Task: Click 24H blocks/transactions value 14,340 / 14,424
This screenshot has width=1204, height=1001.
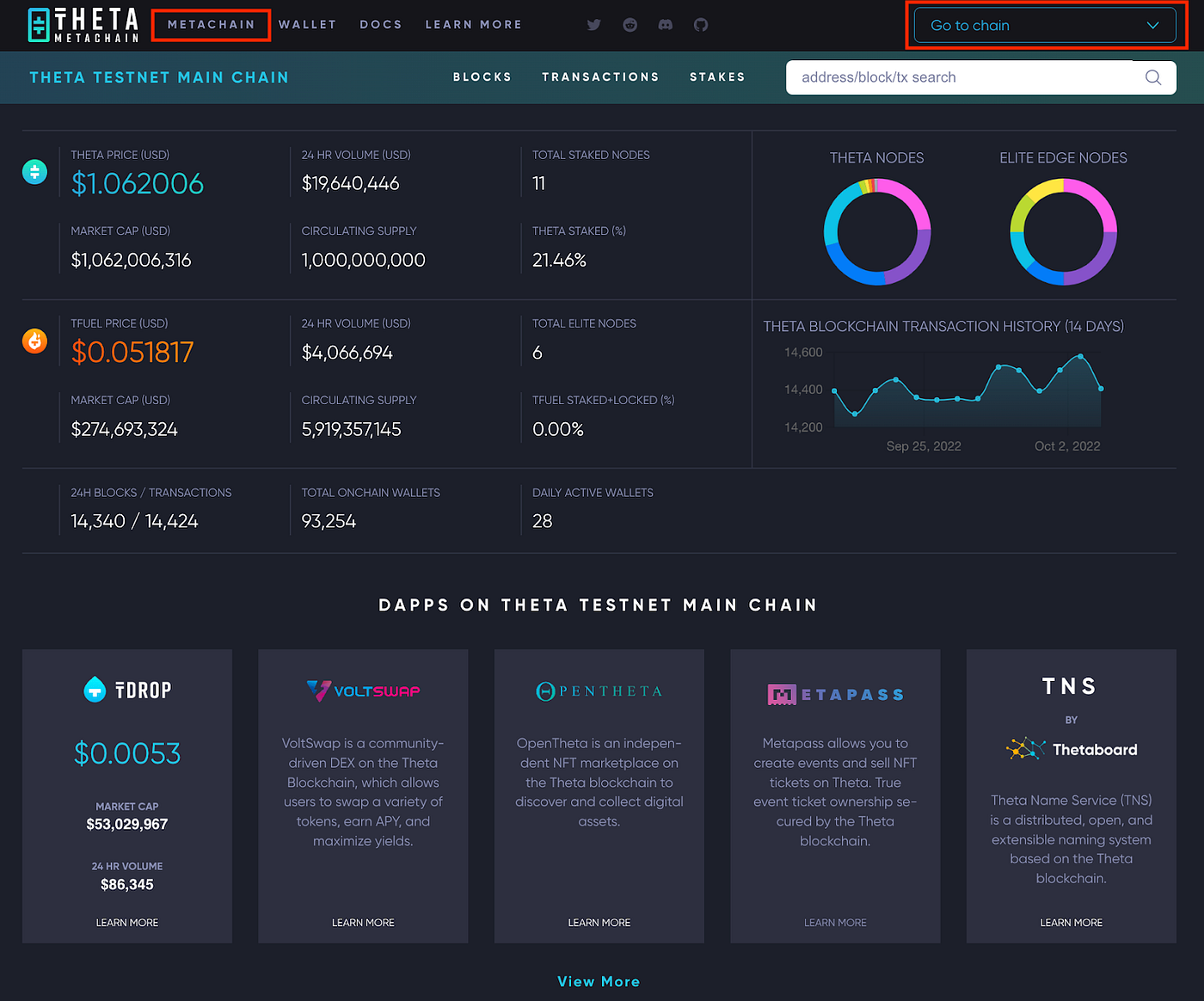Action: 135,521
